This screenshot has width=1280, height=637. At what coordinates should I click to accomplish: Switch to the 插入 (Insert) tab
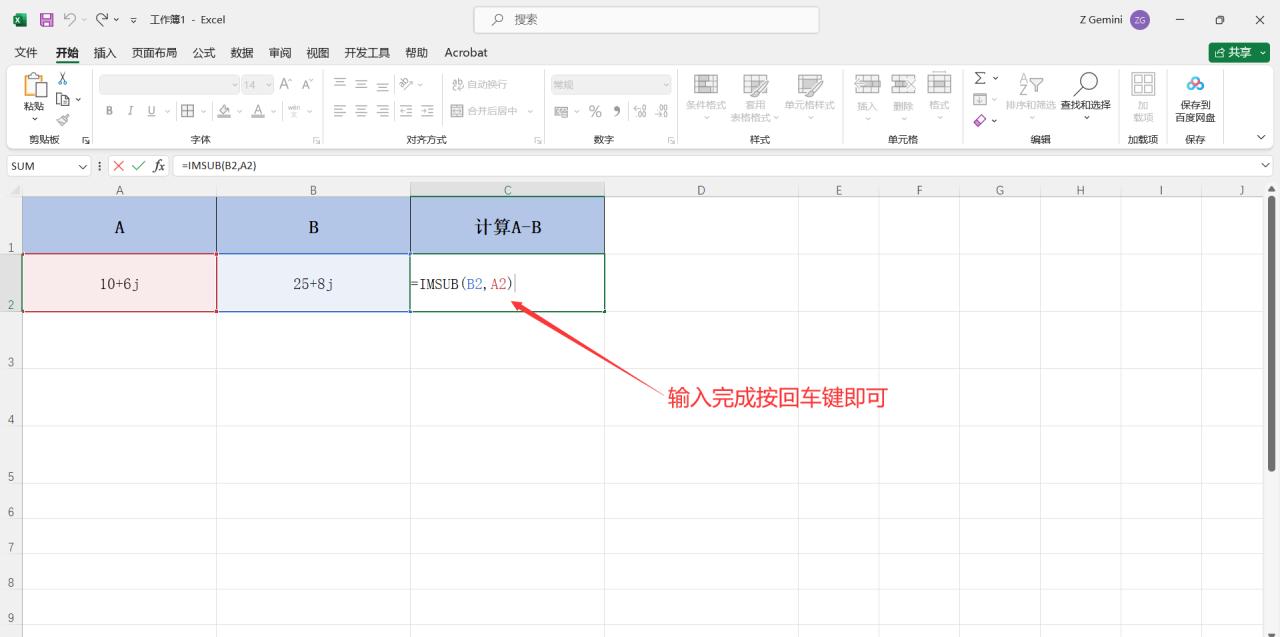tap(105, 53)
